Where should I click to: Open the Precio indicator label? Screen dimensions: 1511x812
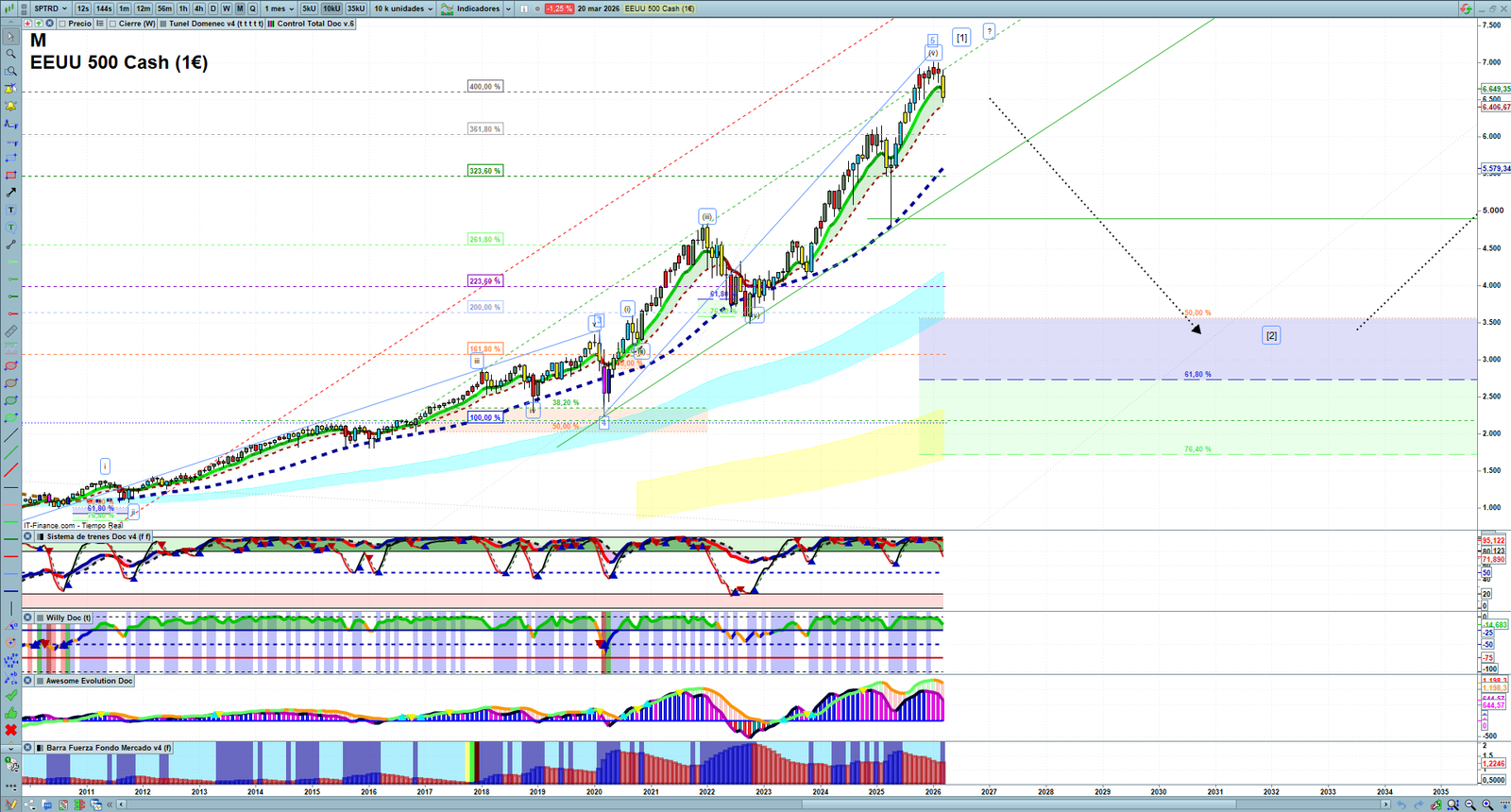point(76,24)
